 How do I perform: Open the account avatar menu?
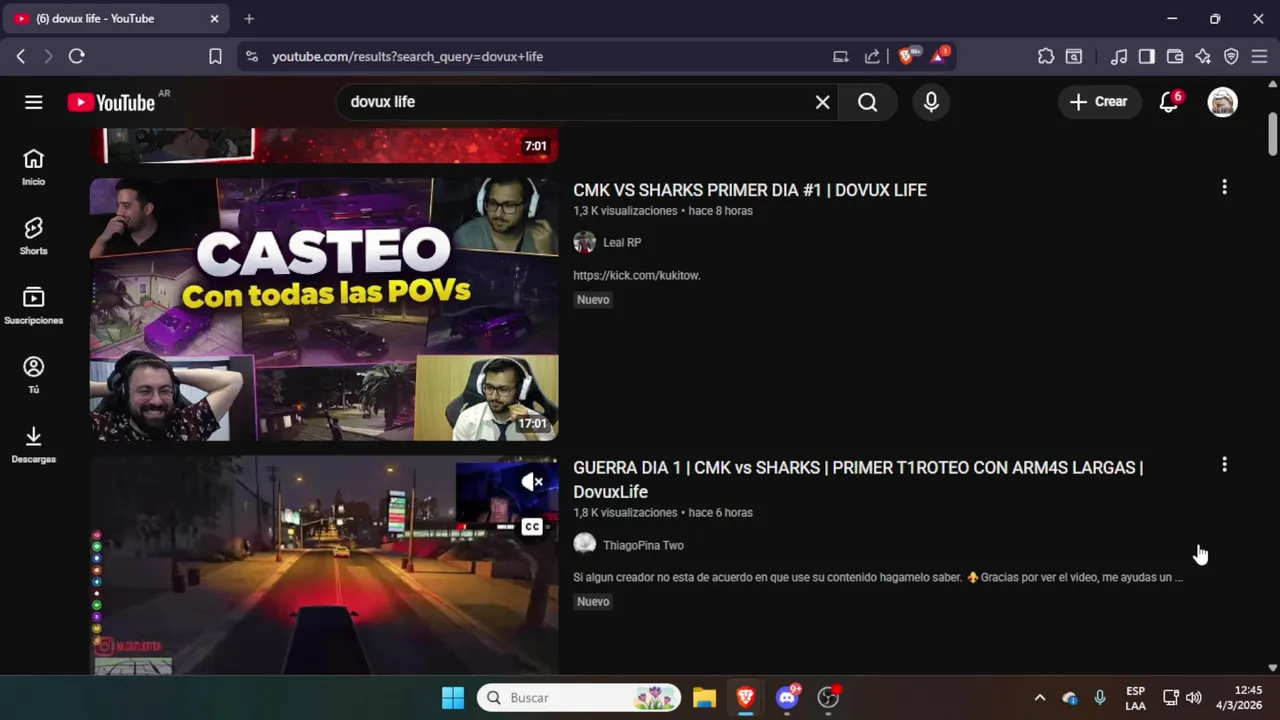pyautogui.click(x=1222, y=102)
